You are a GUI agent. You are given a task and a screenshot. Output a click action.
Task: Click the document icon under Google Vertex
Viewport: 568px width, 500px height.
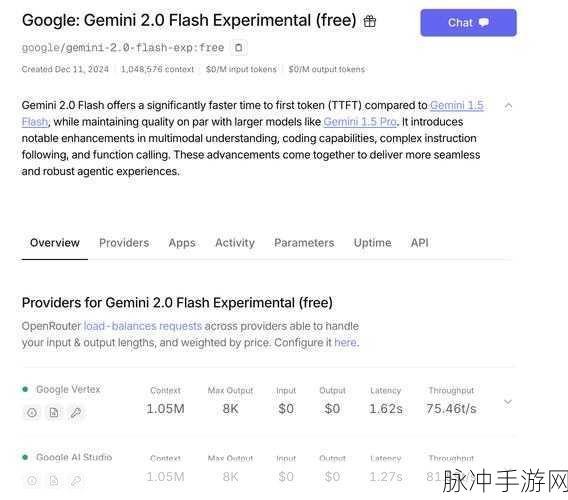point(54,412)
